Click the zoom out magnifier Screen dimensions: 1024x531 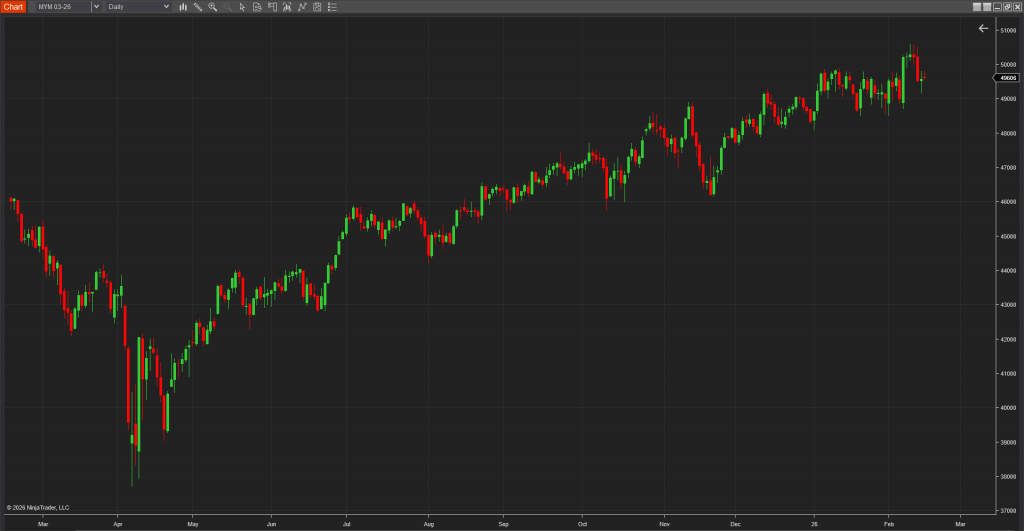tap(227, 7)
